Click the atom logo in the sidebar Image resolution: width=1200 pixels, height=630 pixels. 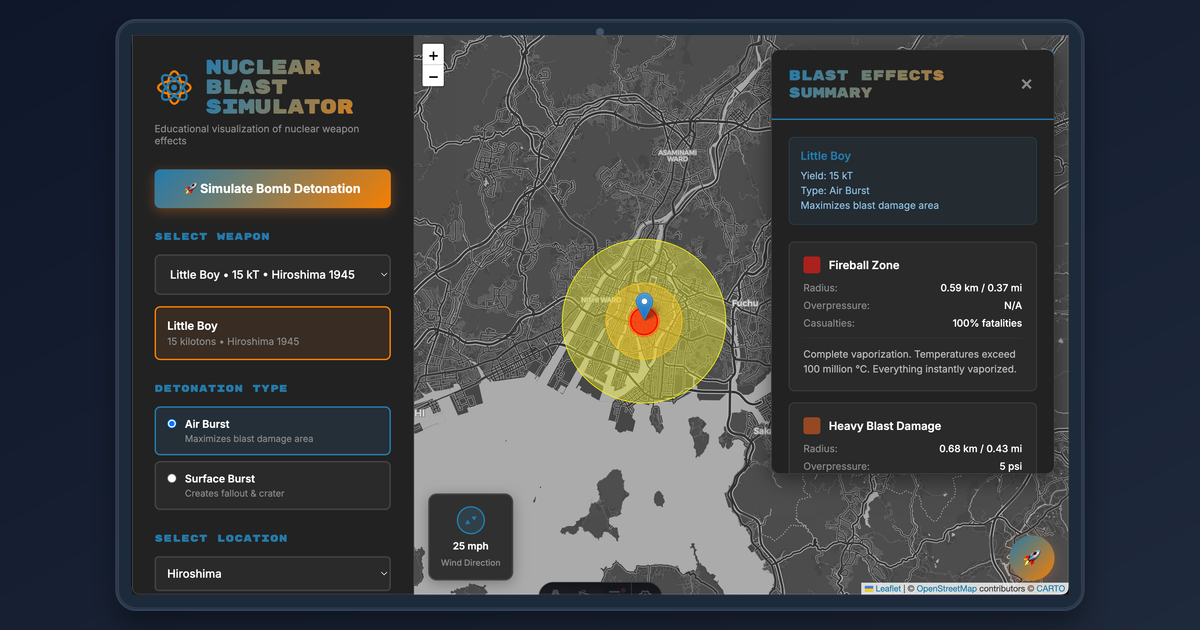click(174, 88)
